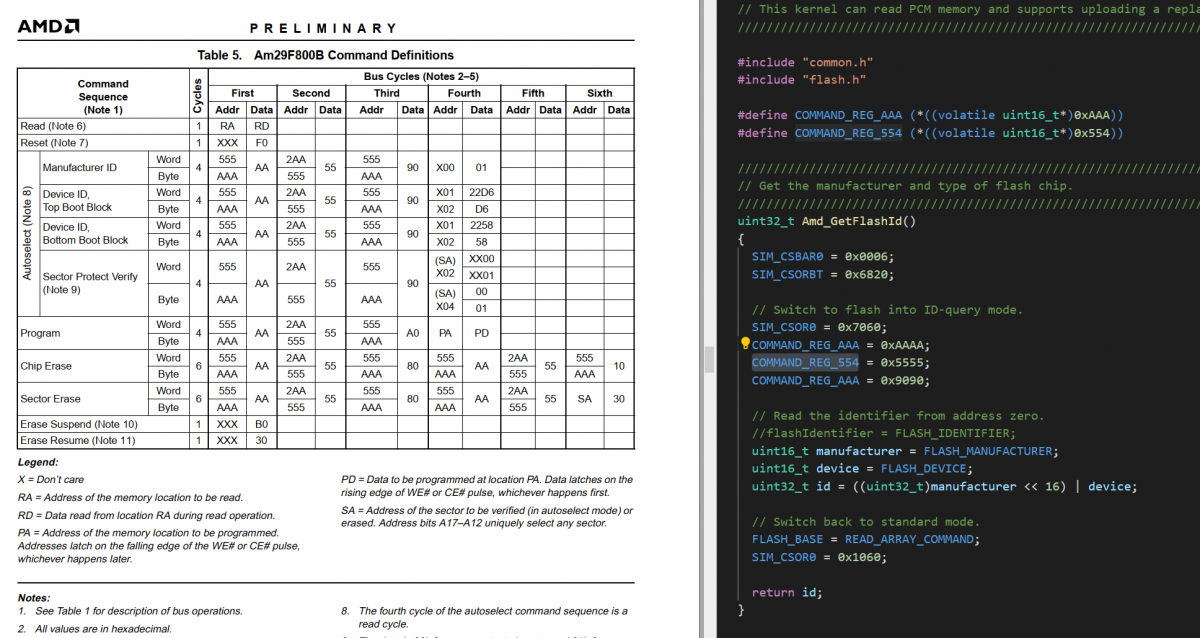Click the 'X = Don't care' legend line
Screen dimensions: 1200x638
point(52,480)
